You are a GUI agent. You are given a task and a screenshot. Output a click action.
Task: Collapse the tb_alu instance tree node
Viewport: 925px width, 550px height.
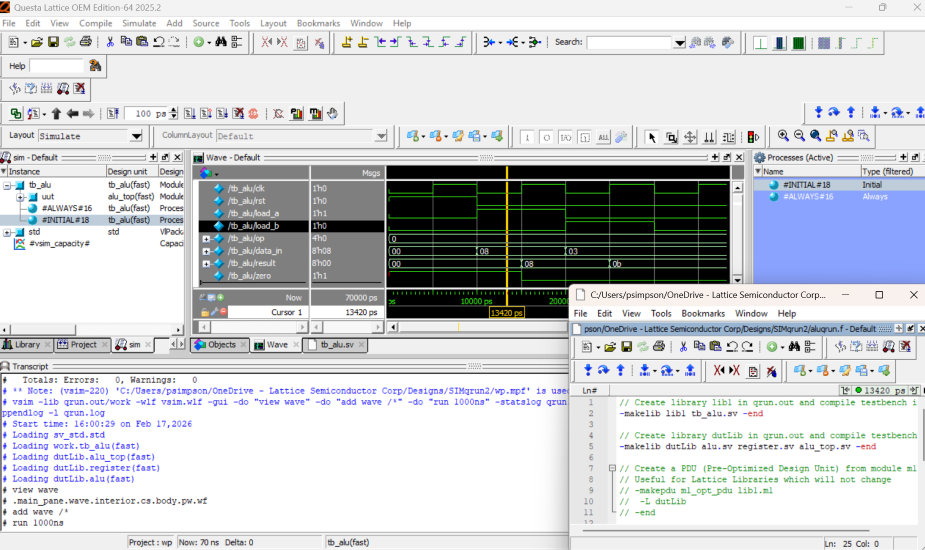(7, 185)
